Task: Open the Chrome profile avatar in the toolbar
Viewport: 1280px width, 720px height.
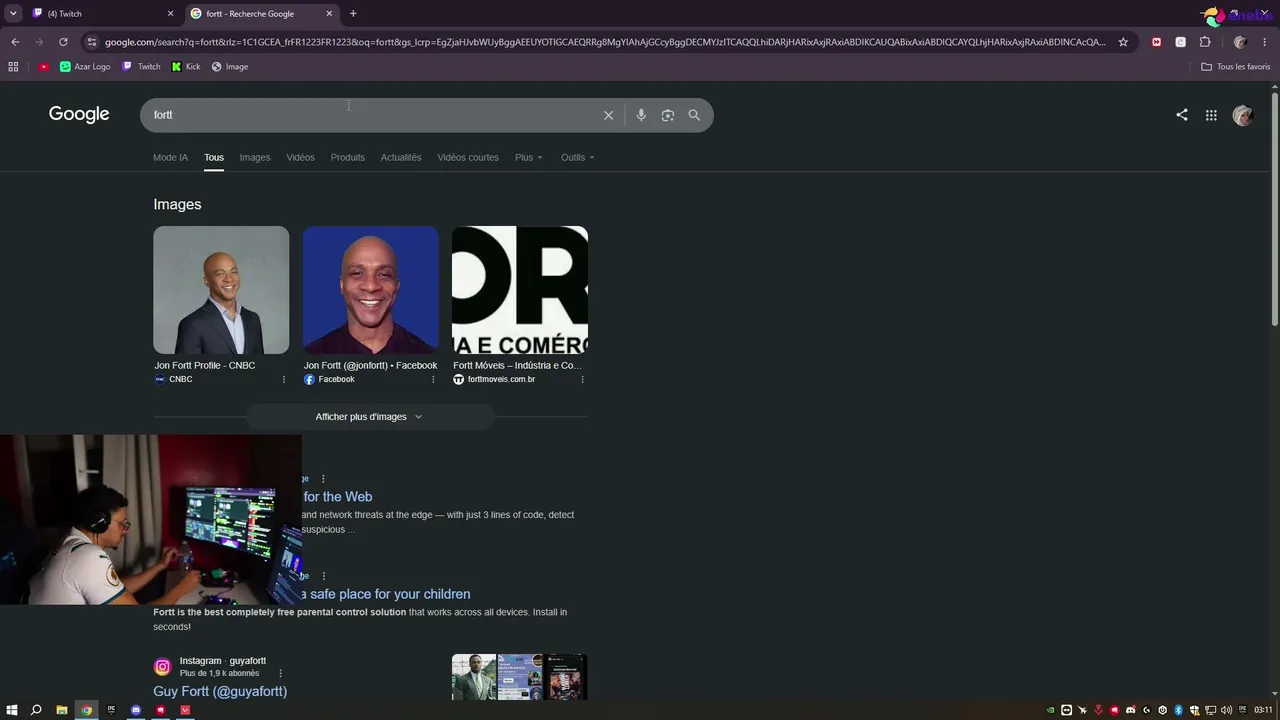Action: tap(1240, 42)
